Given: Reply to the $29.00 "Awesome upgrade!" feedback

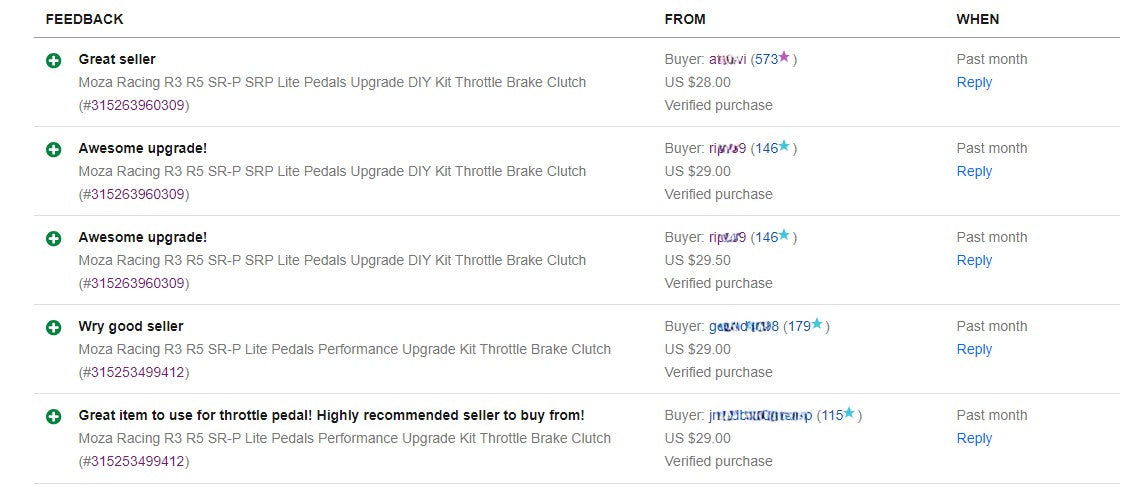Looking at the screenshot, I should [x=974, y=171].
